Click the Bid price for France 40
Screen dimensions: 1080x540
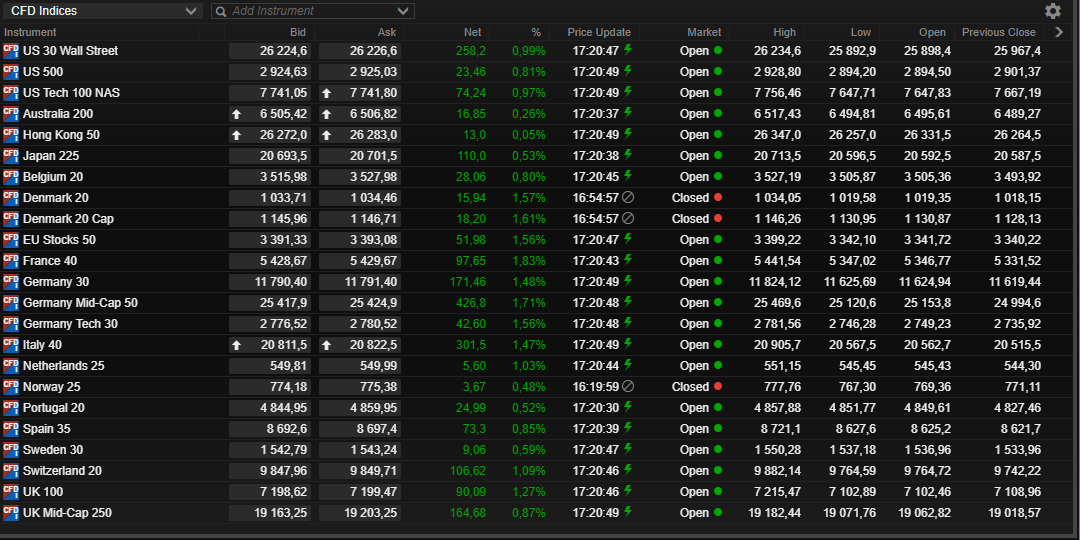pos(270,261)
